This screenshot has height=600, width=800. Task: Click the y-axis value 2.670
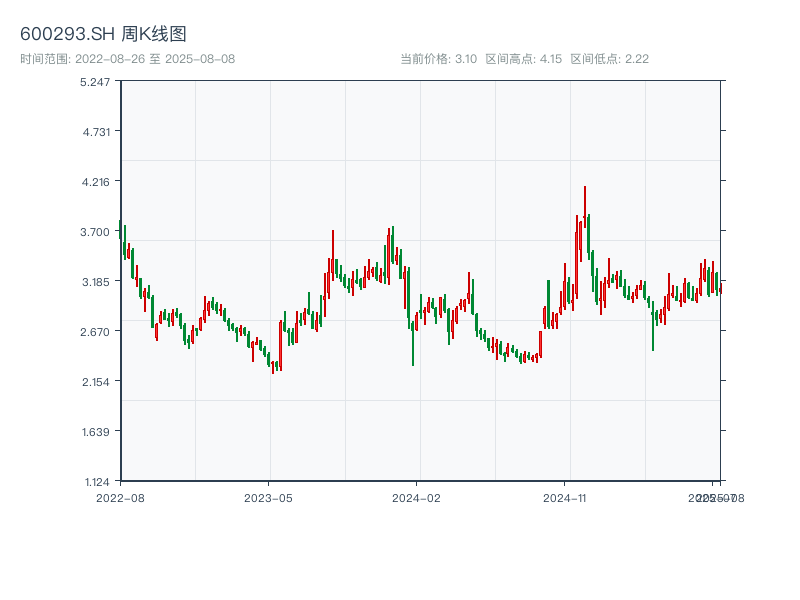(95, 332)
